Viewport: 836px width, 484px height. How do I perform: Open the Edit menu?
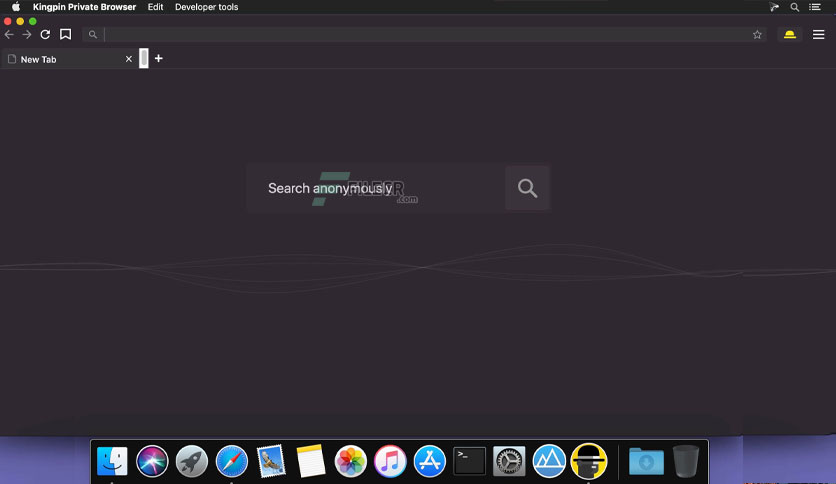tap(155, 7)
